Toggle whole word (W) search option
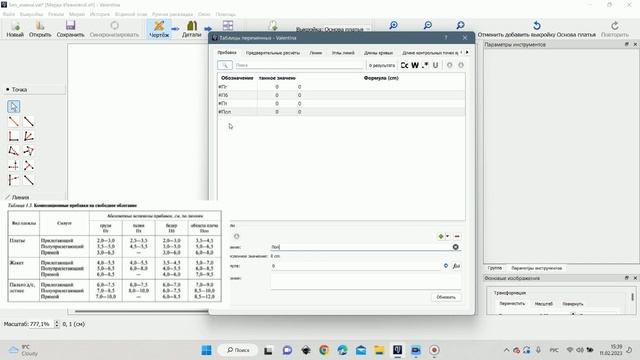This screenshot has width=640, height=360. tap(415, 65)
